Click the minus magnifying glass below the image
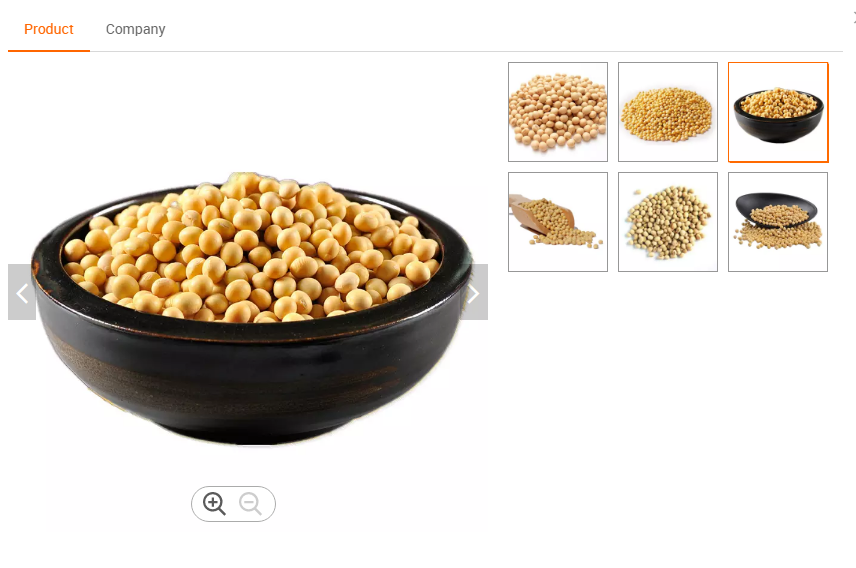The image size is (856, 568). tap(251, 504)
